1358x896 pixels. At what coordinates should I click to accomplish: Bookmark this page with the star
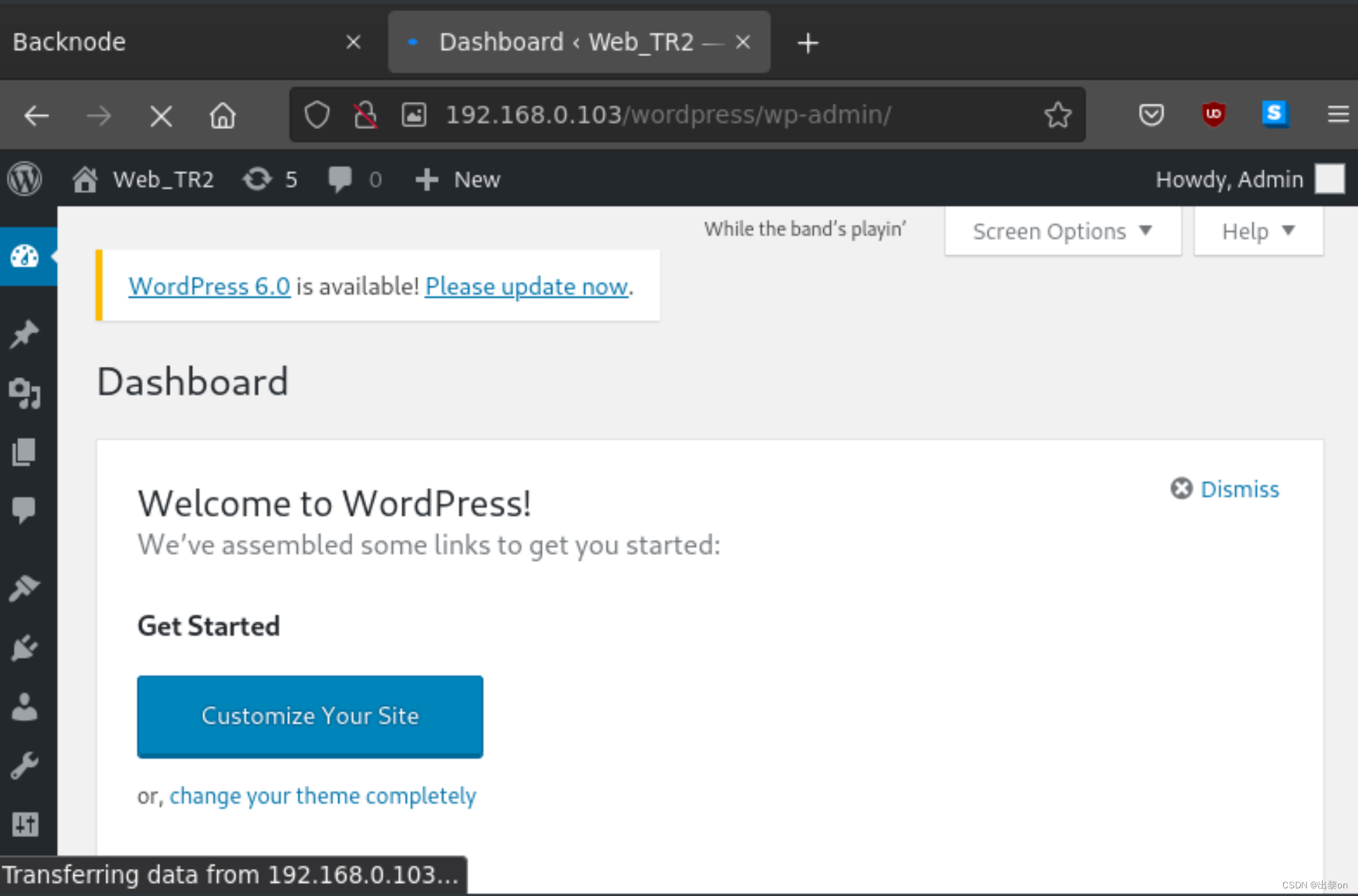(1058, 115)
